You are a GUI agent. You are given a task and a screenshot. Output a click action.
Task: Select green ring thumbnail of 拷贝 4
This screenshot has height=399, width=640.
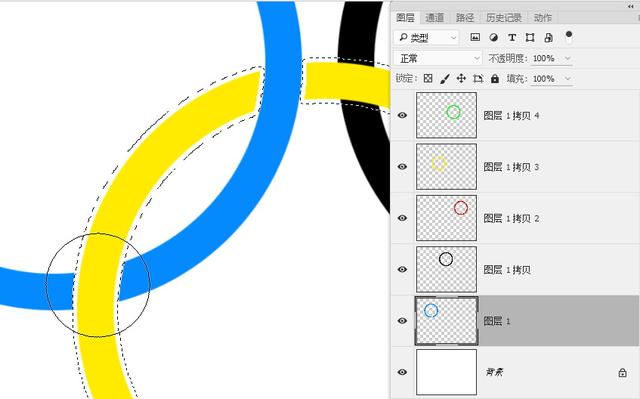point(447,115)
